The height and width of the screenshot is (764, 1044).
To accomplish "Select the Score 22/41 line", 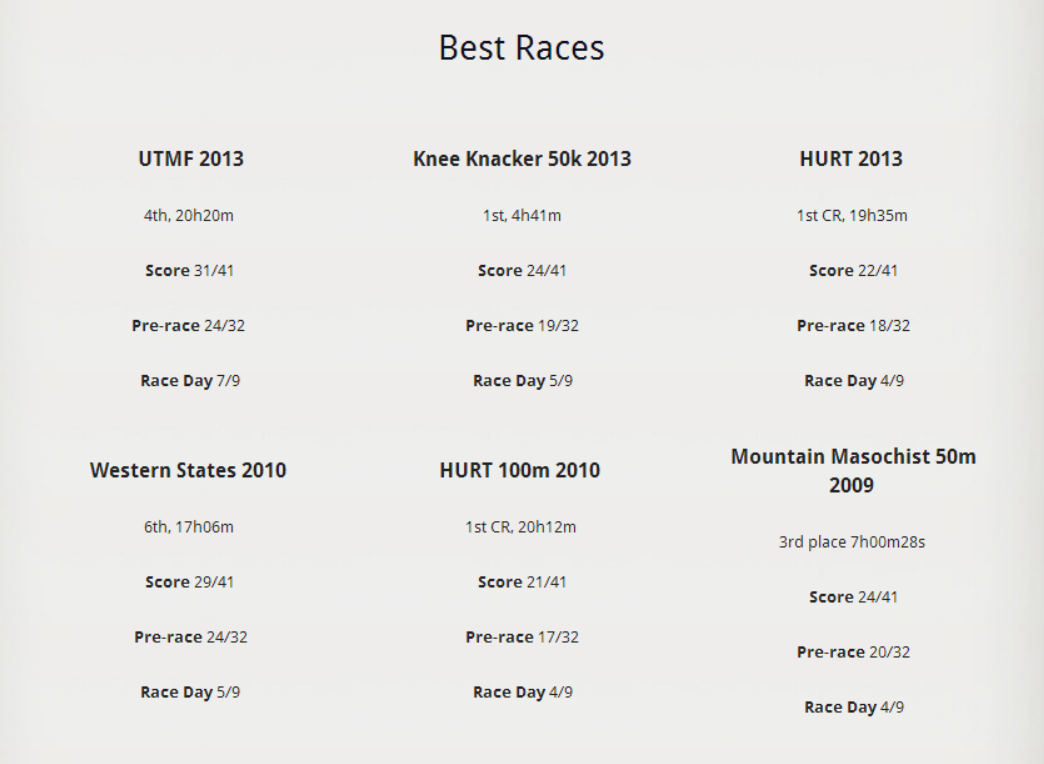I will 852,270.
